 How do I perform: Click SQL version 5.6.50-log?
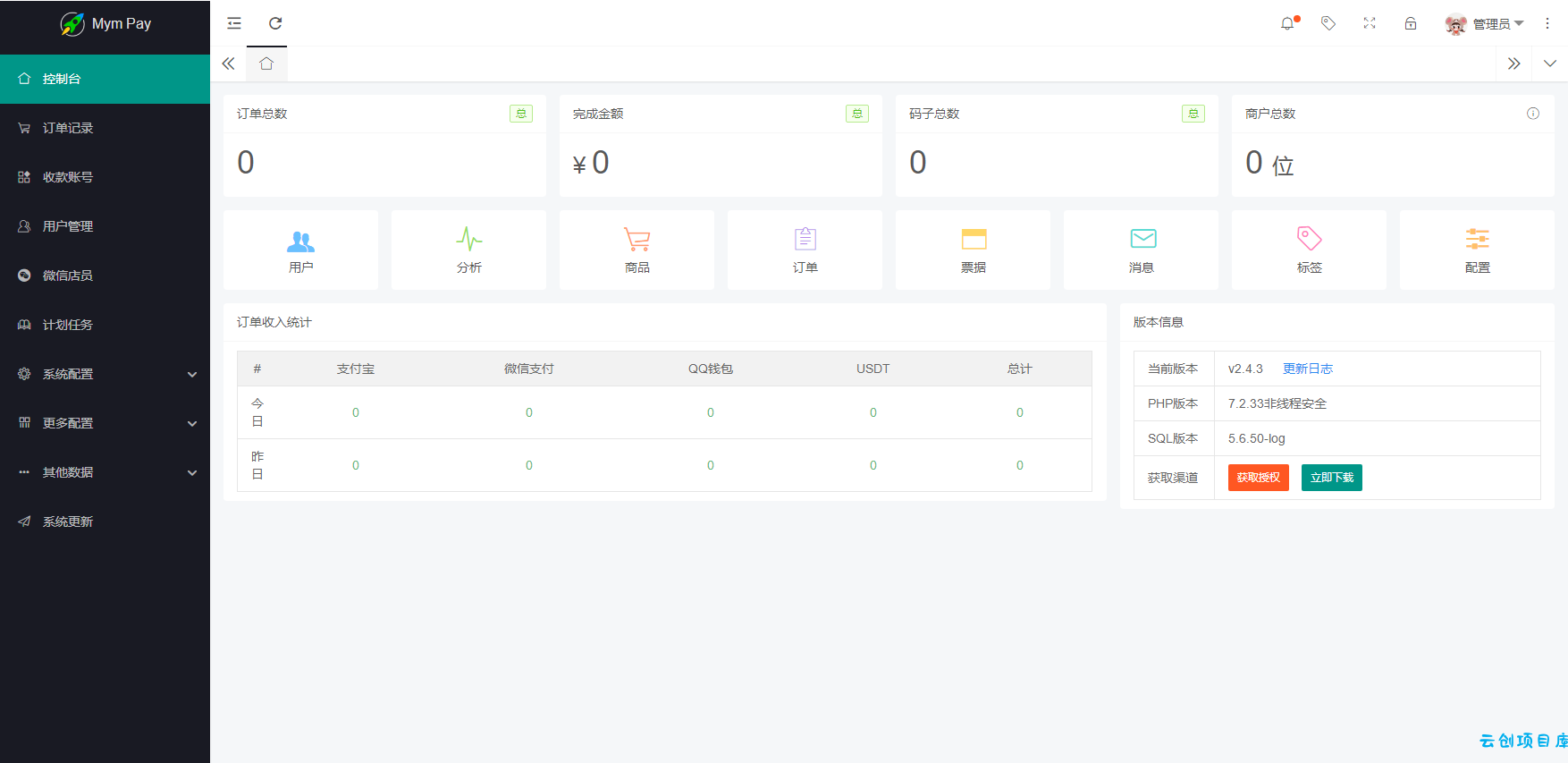(1257, 438)
